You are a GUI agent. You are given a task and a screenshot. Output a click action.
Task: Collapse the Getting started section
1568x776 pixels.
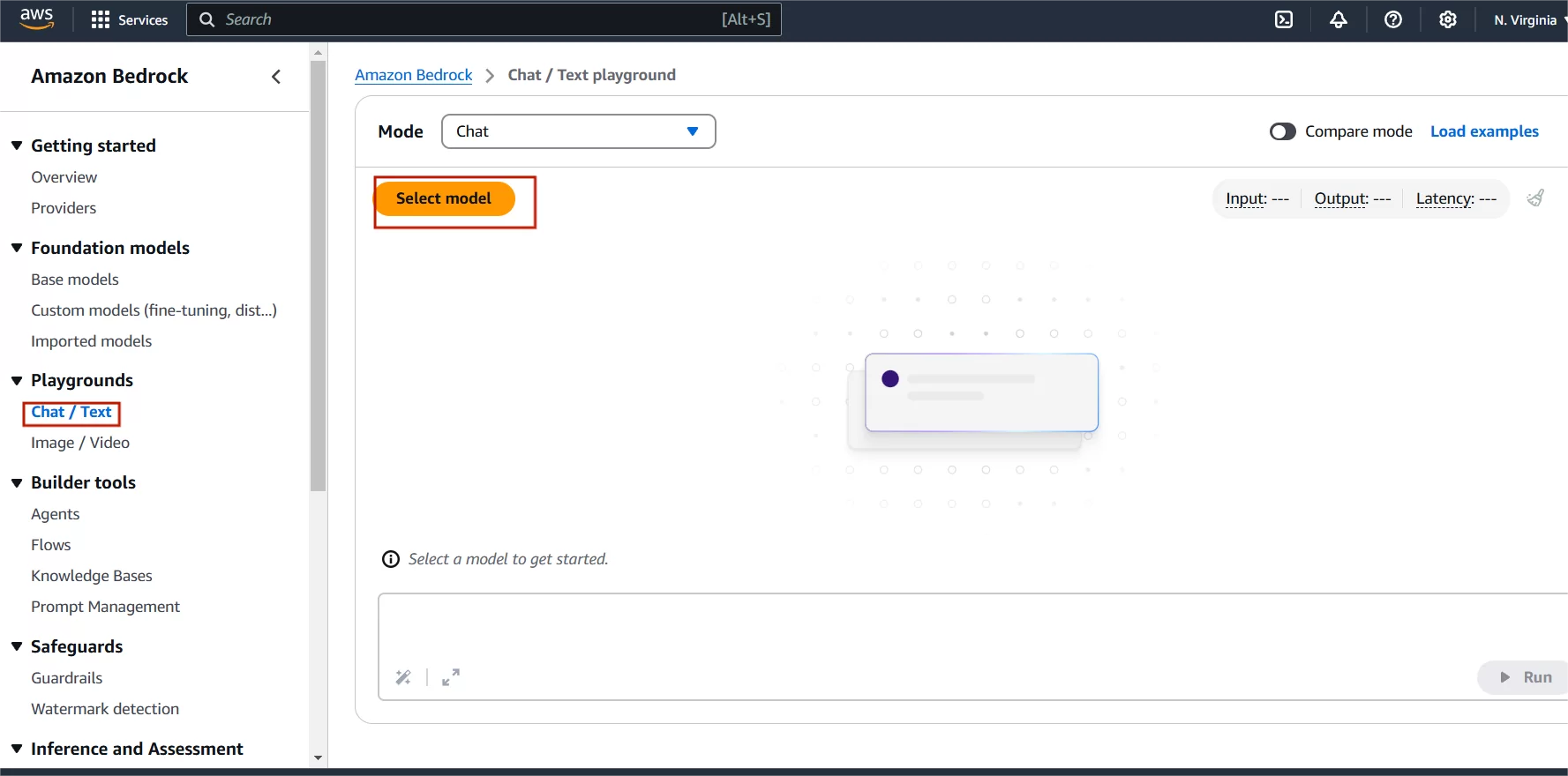17,145
